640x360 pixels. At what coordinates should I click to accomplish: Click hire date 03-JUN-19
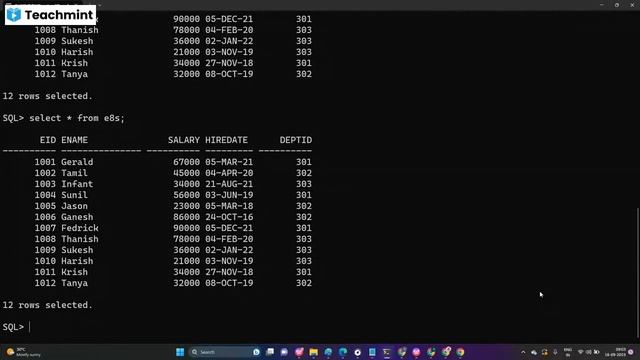pos(229,195)
